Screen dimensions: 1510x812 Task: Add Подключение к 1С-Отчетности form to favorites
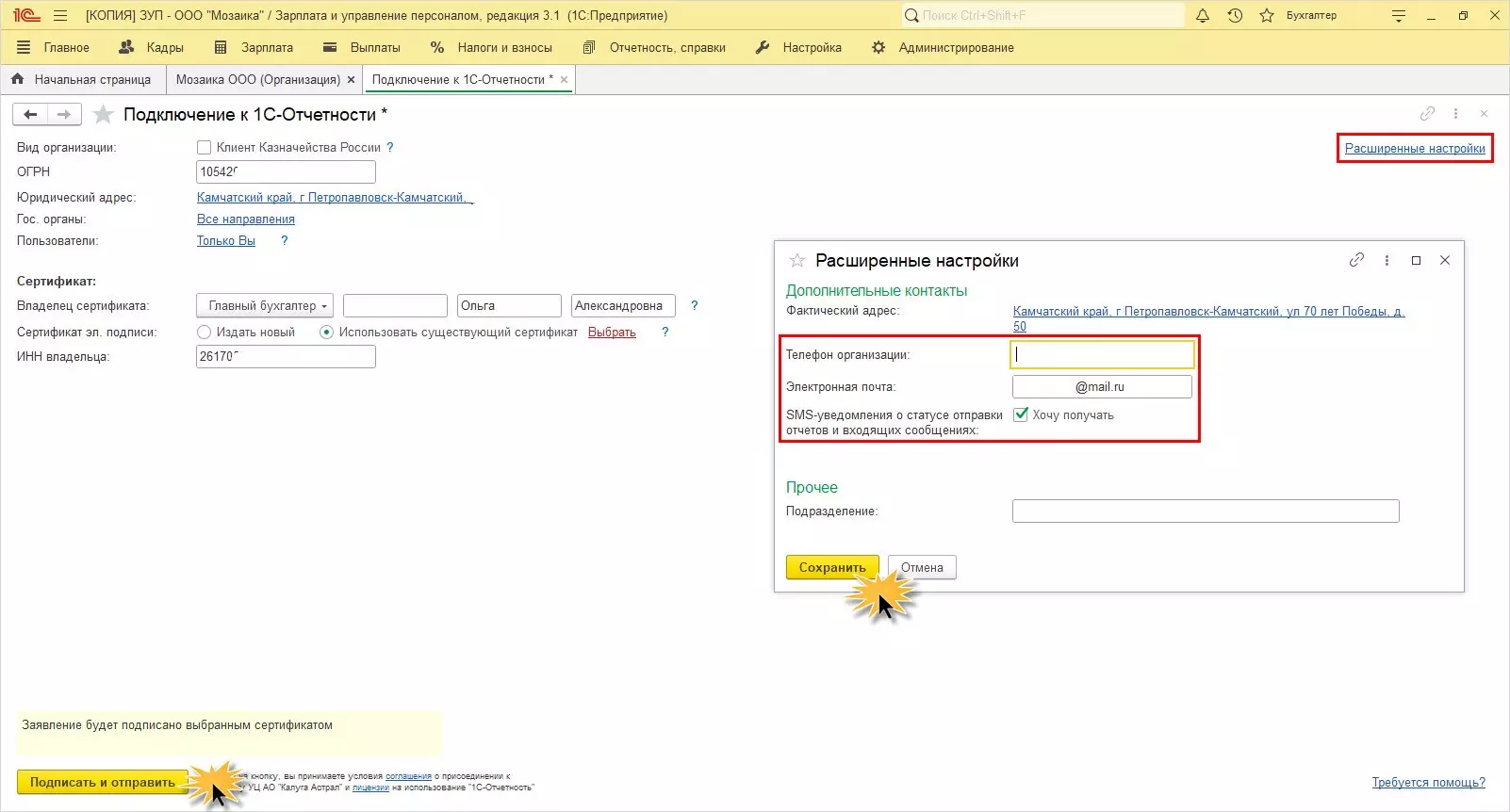(104, 114)
